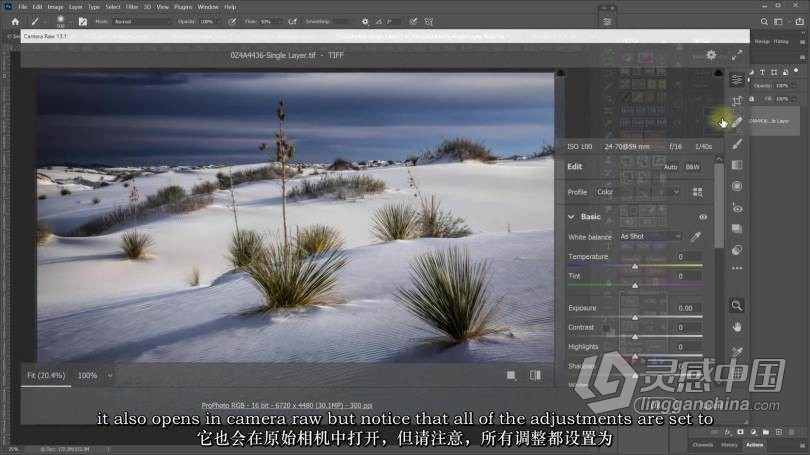Toggle pressure for size icon
The width and height of the screenshot is (810, 455).
pyautogui.click(x=413, y=22)
